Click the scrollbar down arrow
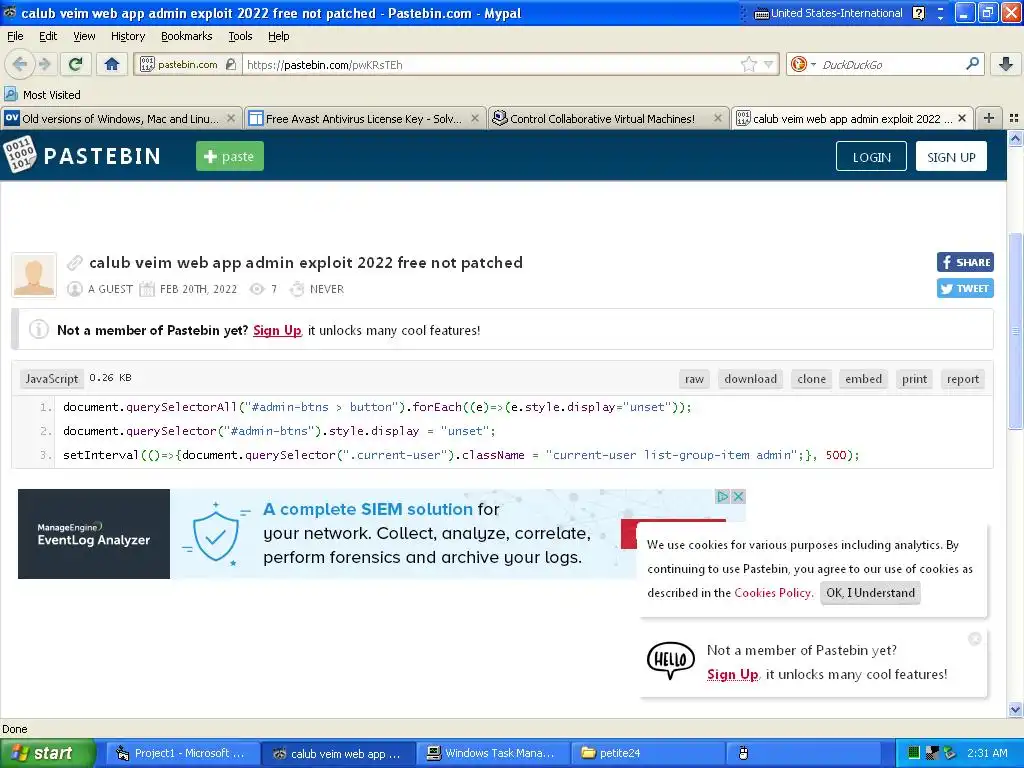The width and height of the screenshot is (1024, 768). [1014, 709]
